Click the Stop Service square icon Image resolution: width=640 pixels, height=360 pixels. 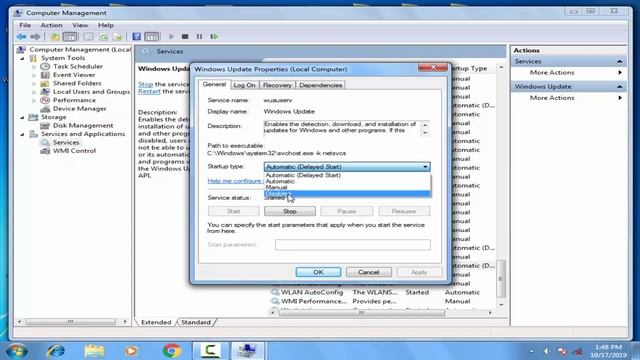185,37
